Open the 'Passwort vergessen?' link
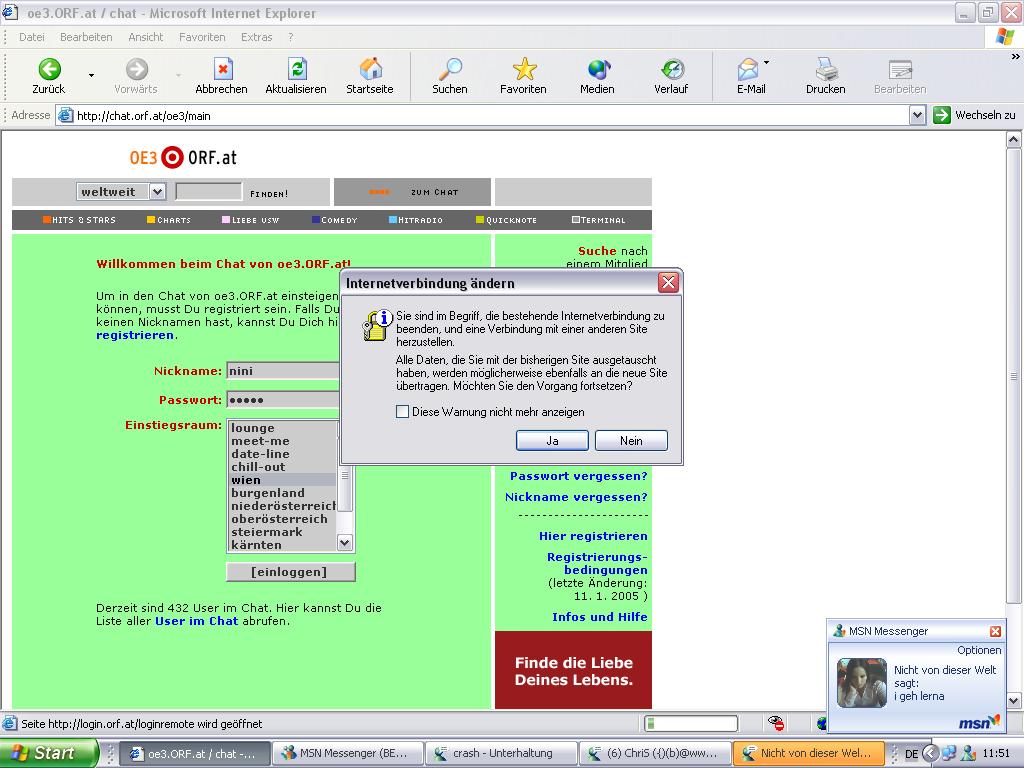The image size is (1024, 768). 579,476
